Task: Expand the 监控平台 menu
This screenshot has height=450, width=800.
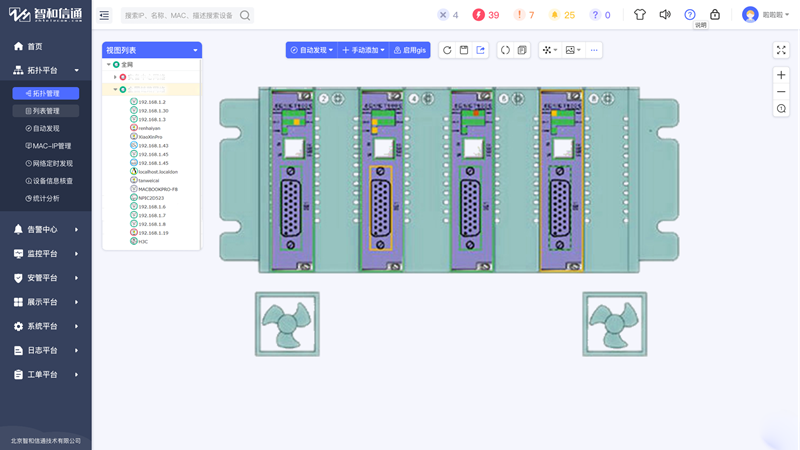Action: [46, 254]
